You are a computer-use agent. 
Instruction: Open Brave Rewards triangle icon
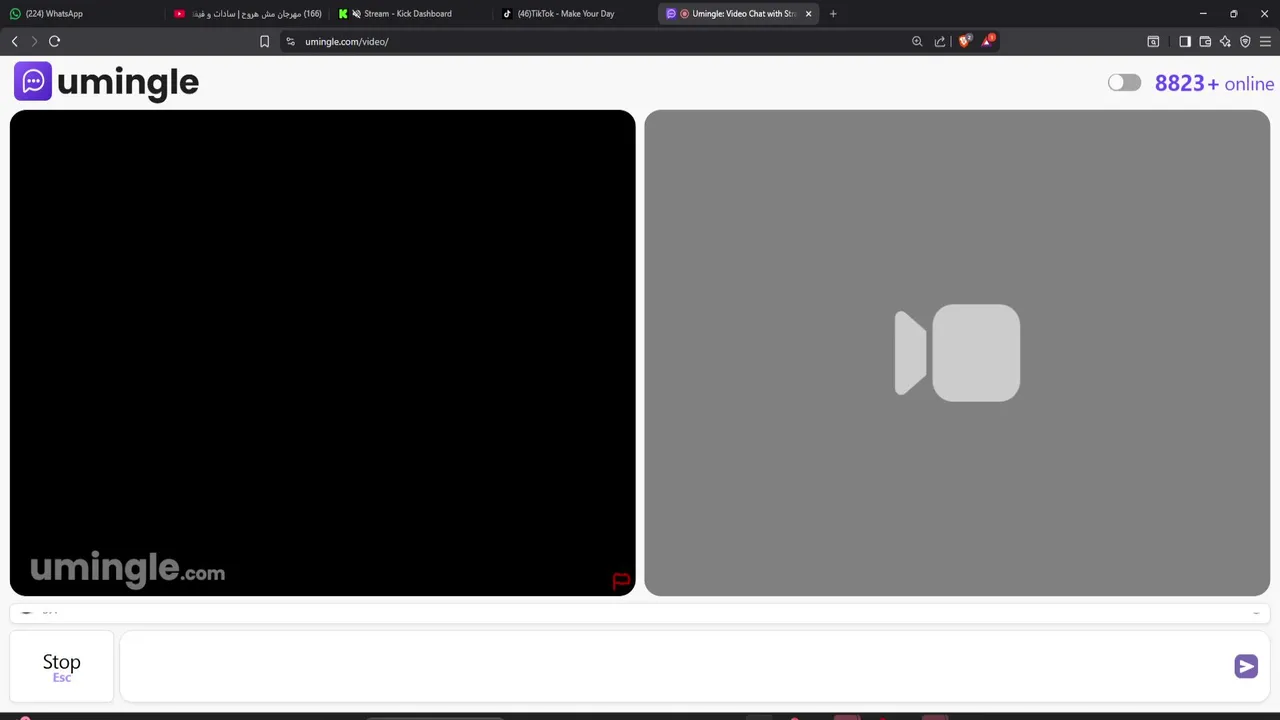pyautogui.click(x=988, y=41)
